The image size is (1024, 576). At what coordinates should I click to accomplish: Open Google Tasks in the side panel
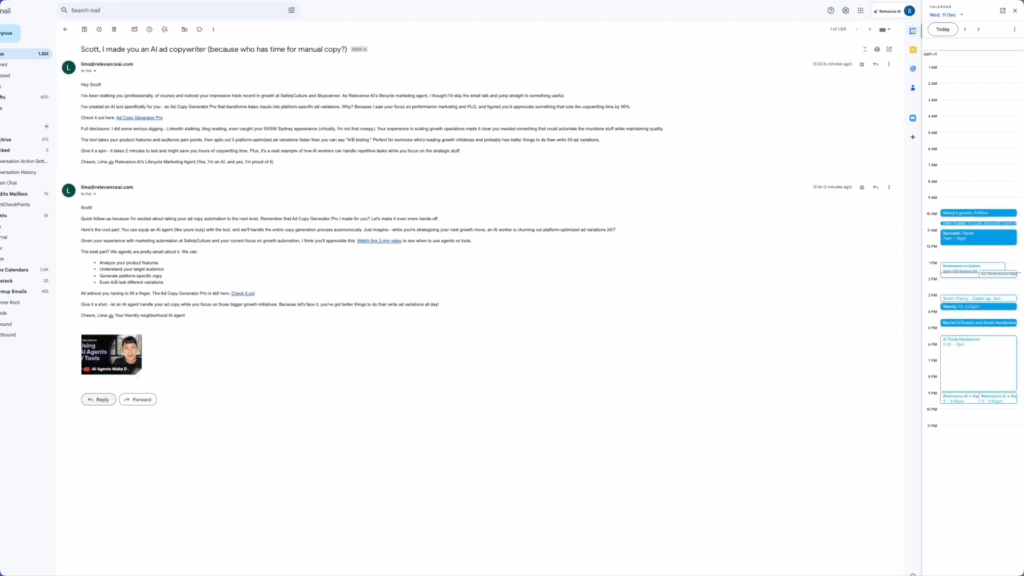[913, 67]
